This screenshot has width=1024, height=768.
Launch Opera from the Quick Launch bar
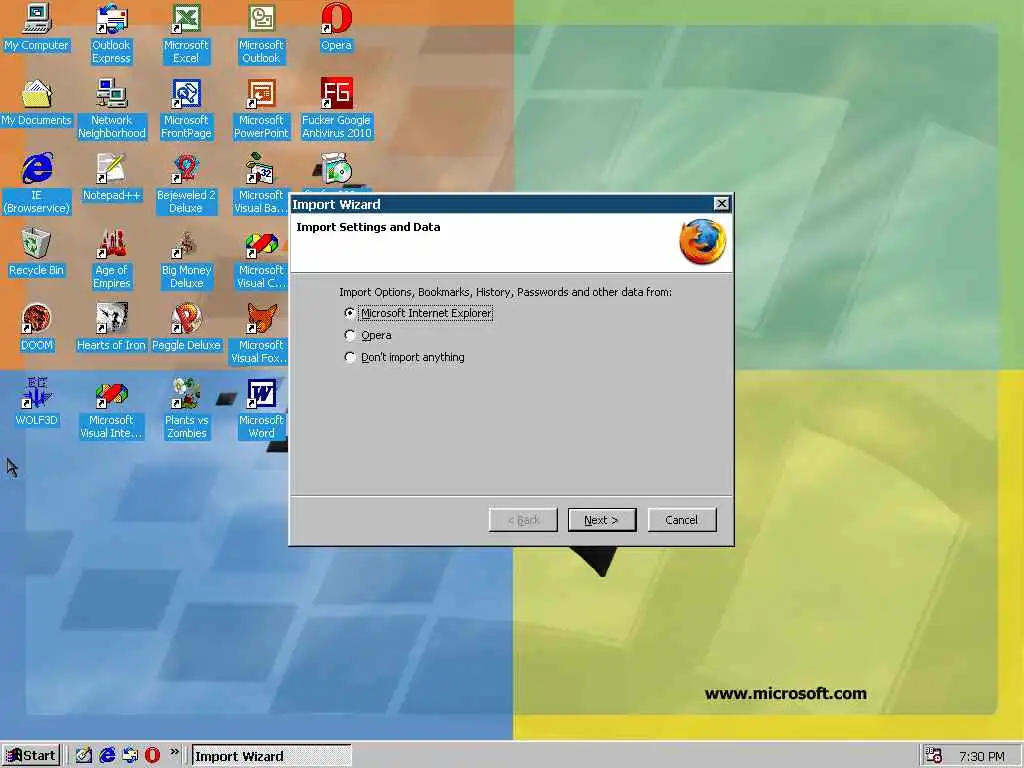152,756
